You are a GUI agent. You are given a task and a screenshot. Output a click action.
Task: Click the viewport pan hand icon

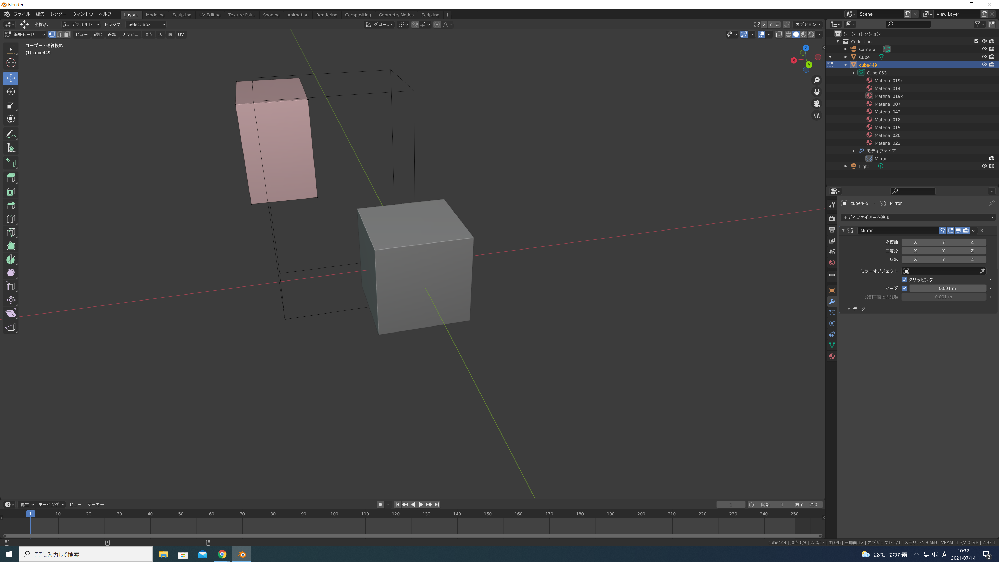[x=817, y=92]
